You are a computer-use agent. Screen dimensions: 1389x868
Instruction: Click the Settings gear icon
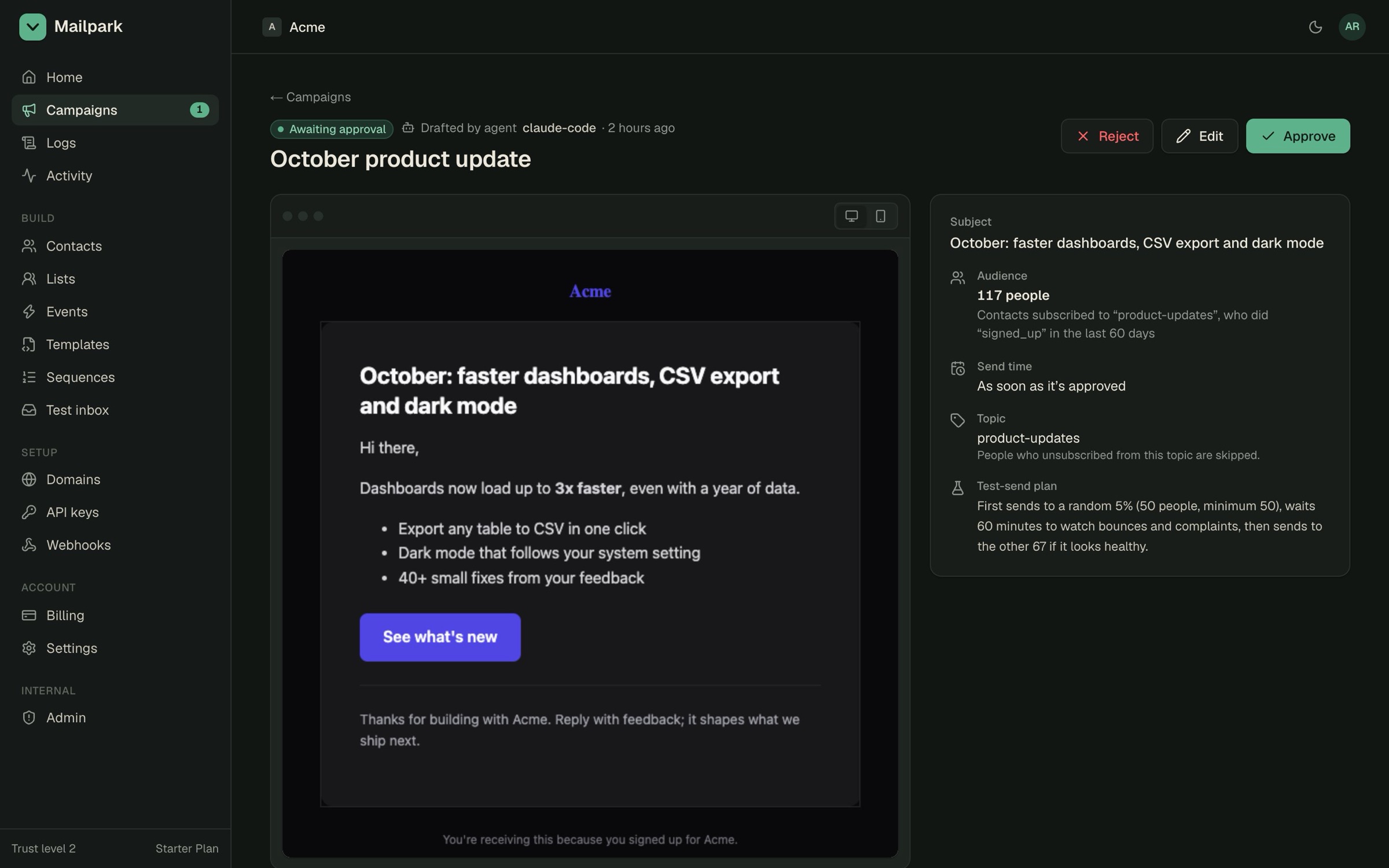pyautogui.click(x=29, y=648)
